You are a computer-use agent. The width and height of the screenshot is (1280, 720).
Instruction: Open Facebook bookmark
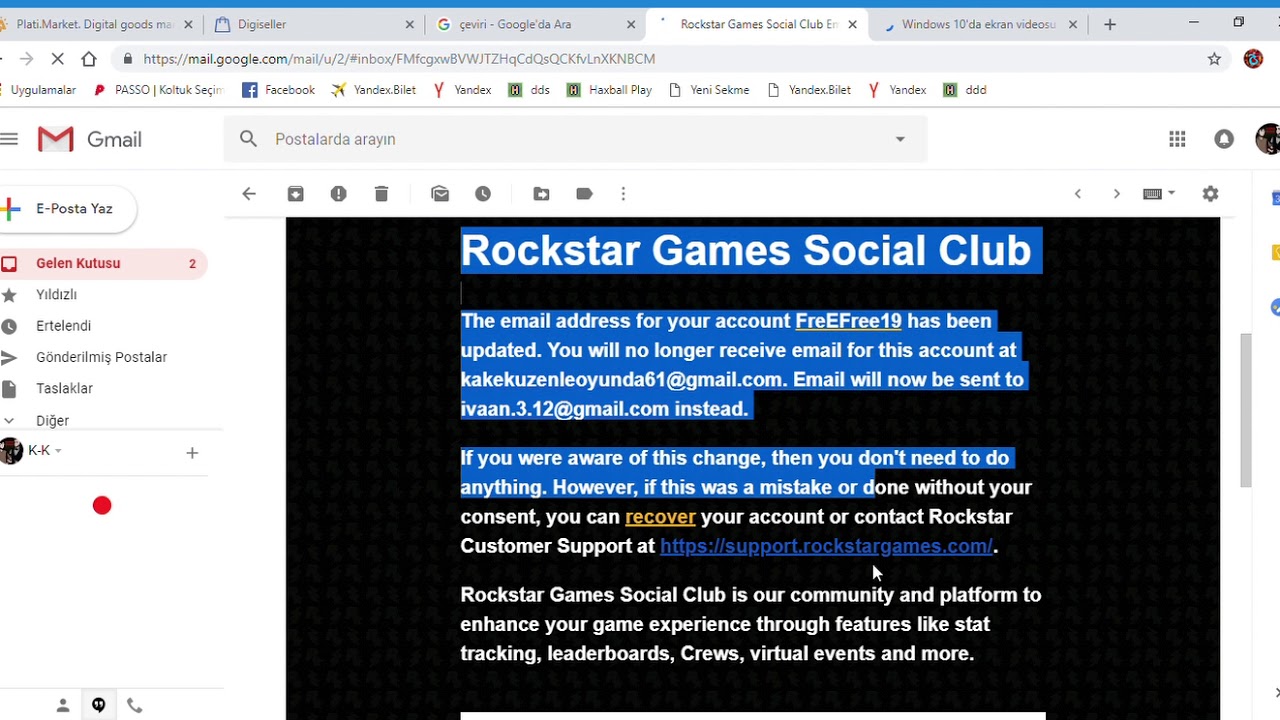279,90
